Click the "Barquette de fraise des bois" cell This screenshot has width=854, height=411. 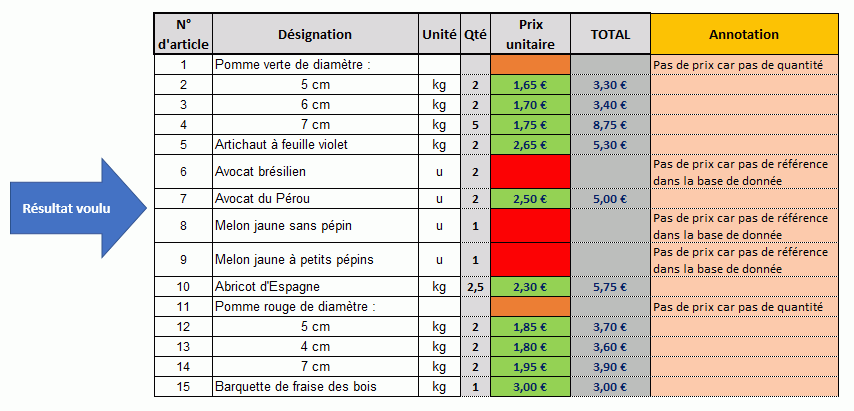coord(316,386)
